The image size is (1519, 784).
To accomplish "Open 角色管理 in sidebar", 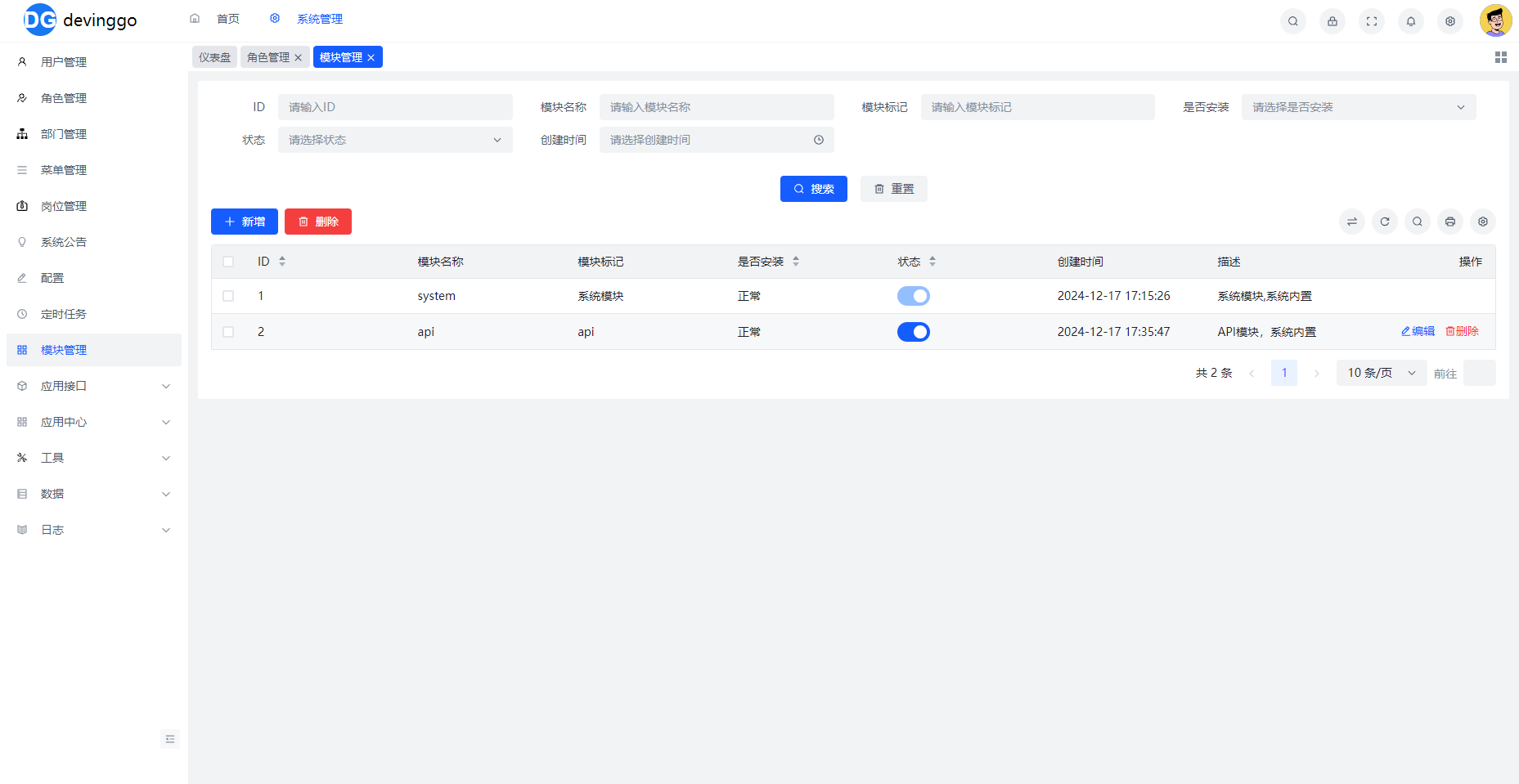I will pyautogui.click(x=94, y=98).
